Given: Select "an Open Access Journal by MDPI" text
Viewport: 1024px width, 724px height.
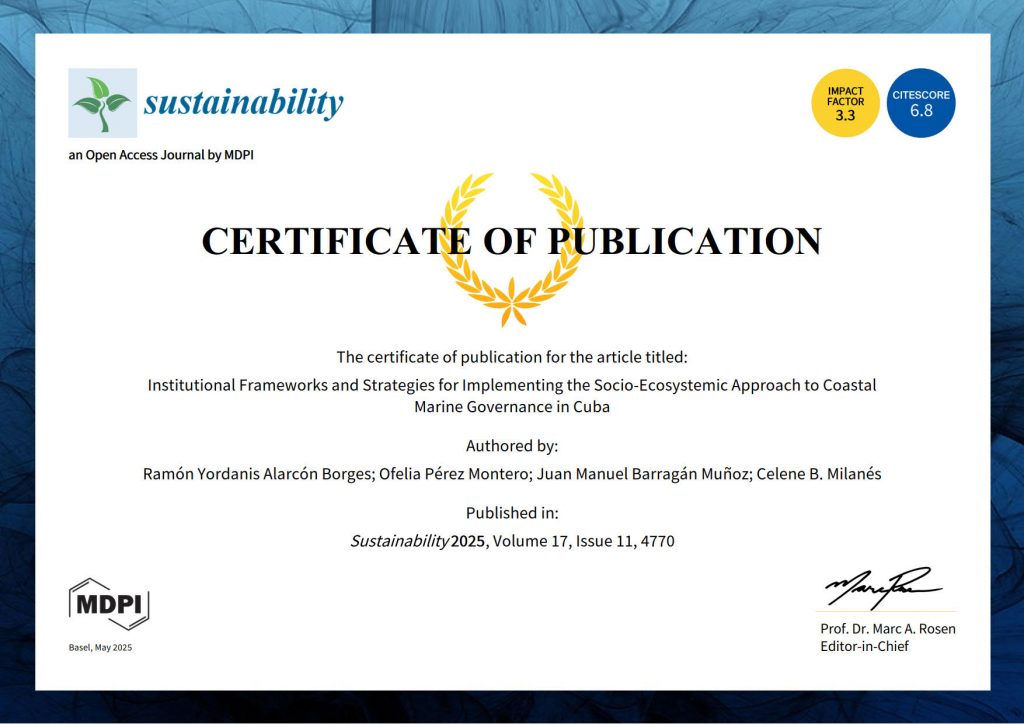Looking at the screenshot, I should (161, 155).
